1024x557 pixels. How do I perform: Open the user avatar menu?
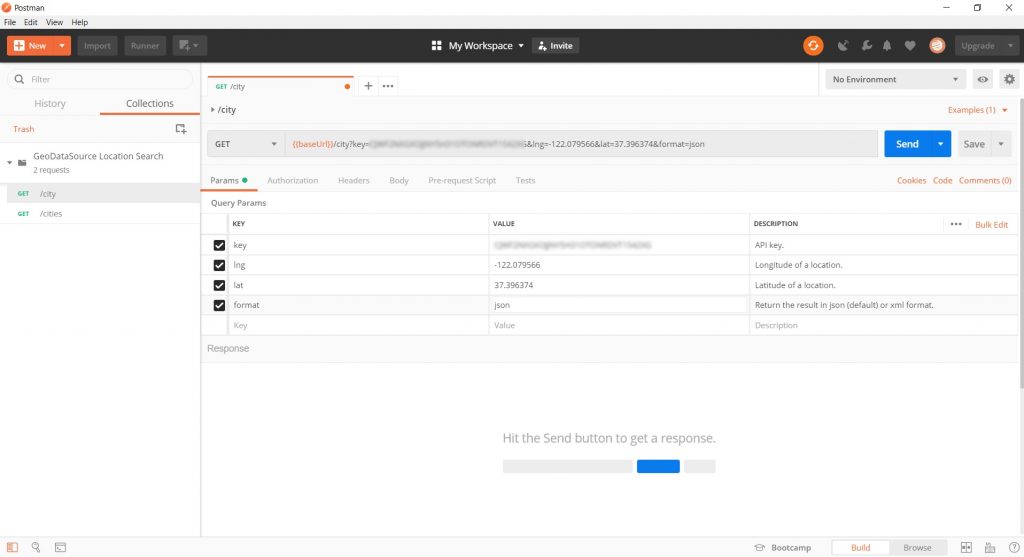937,46
